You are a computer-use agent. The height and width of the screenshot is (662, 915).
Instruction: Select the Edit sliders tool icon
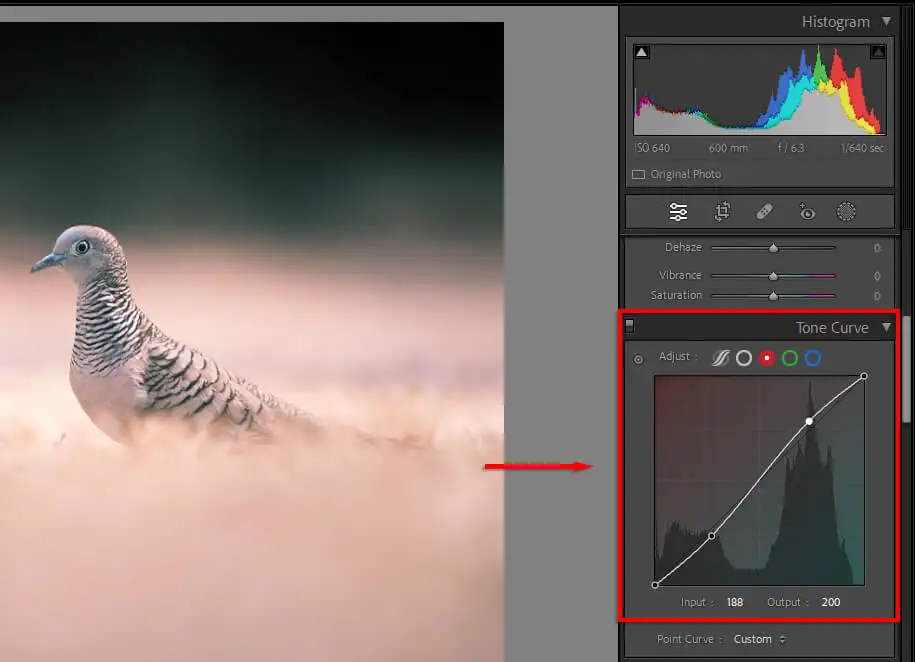[x=678, y=212]
